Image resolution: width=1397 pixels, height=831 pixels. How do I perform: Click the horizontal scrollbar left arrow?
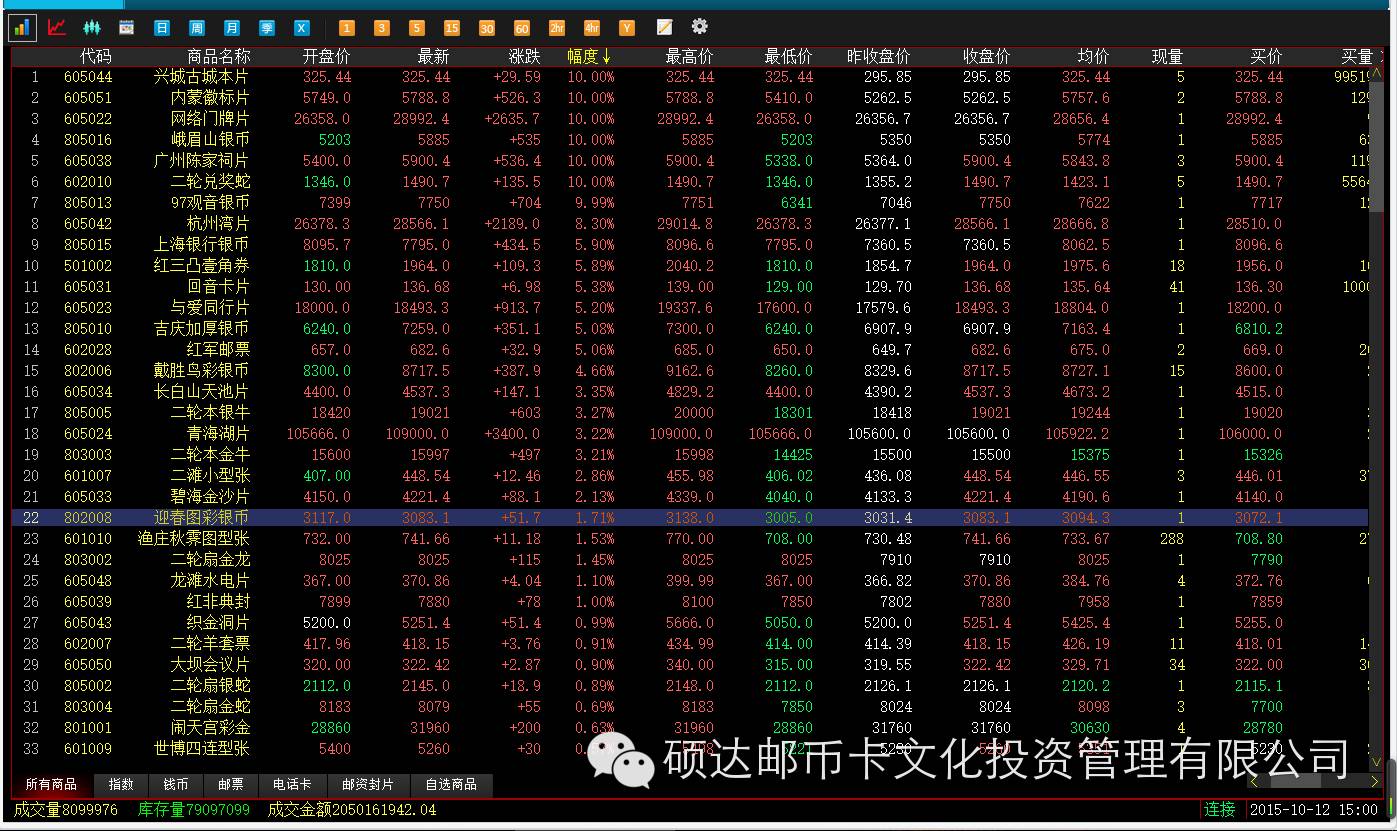point(1254,782)
